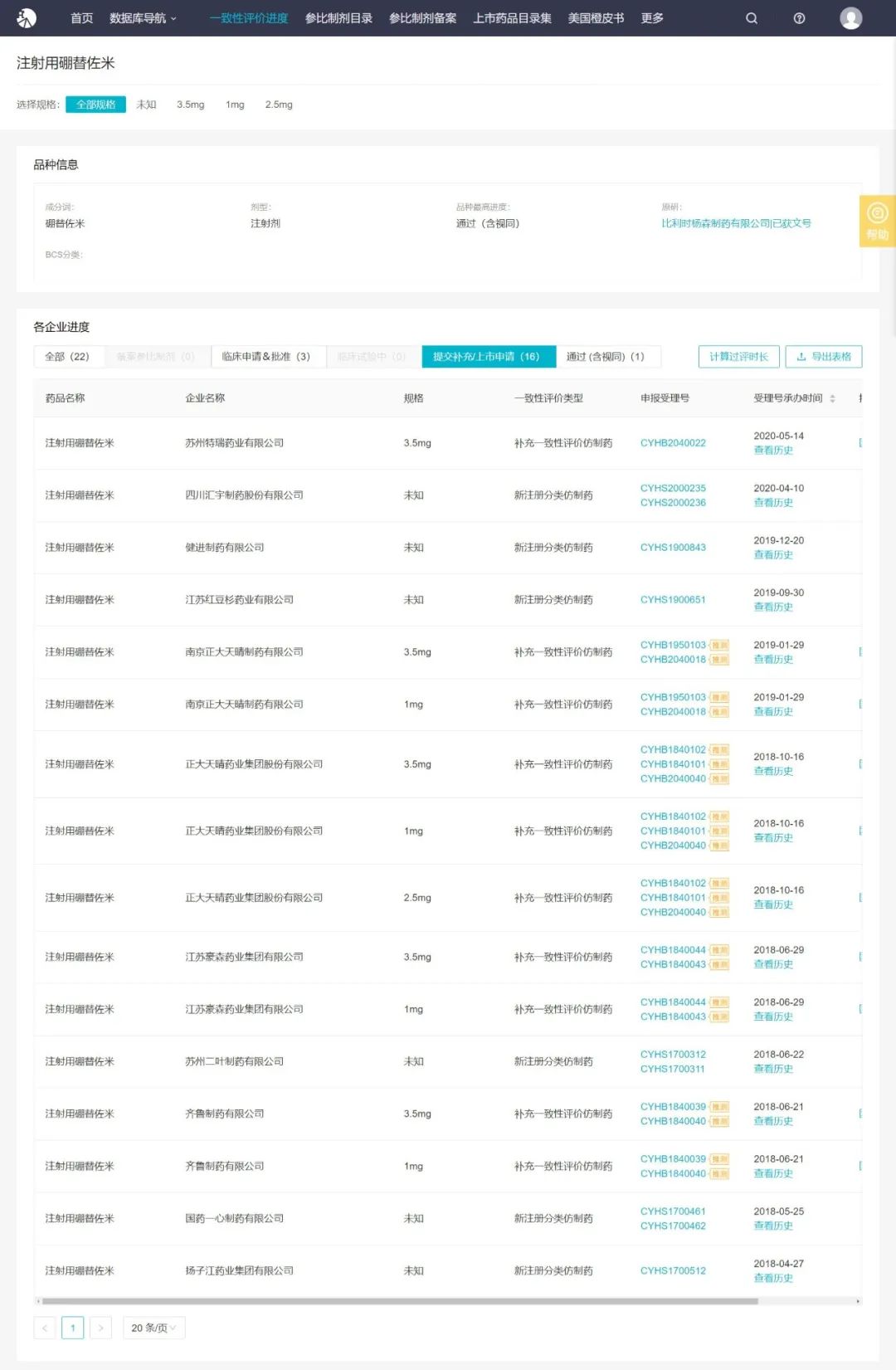The width and height of the screenshot is (896, 1370).
Task: Expand the 数据库导航 dropdown menu
Action: pyautogui.click(x=143, y=18)
